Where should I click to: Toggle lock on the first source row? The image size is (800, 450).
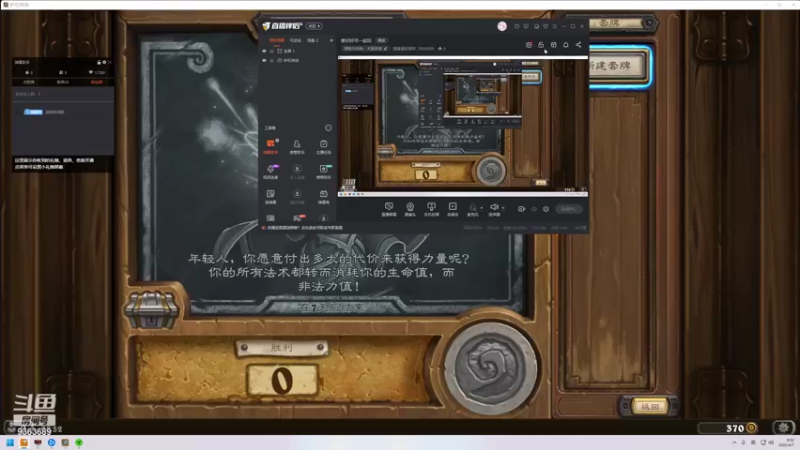[x=271, y=51]
